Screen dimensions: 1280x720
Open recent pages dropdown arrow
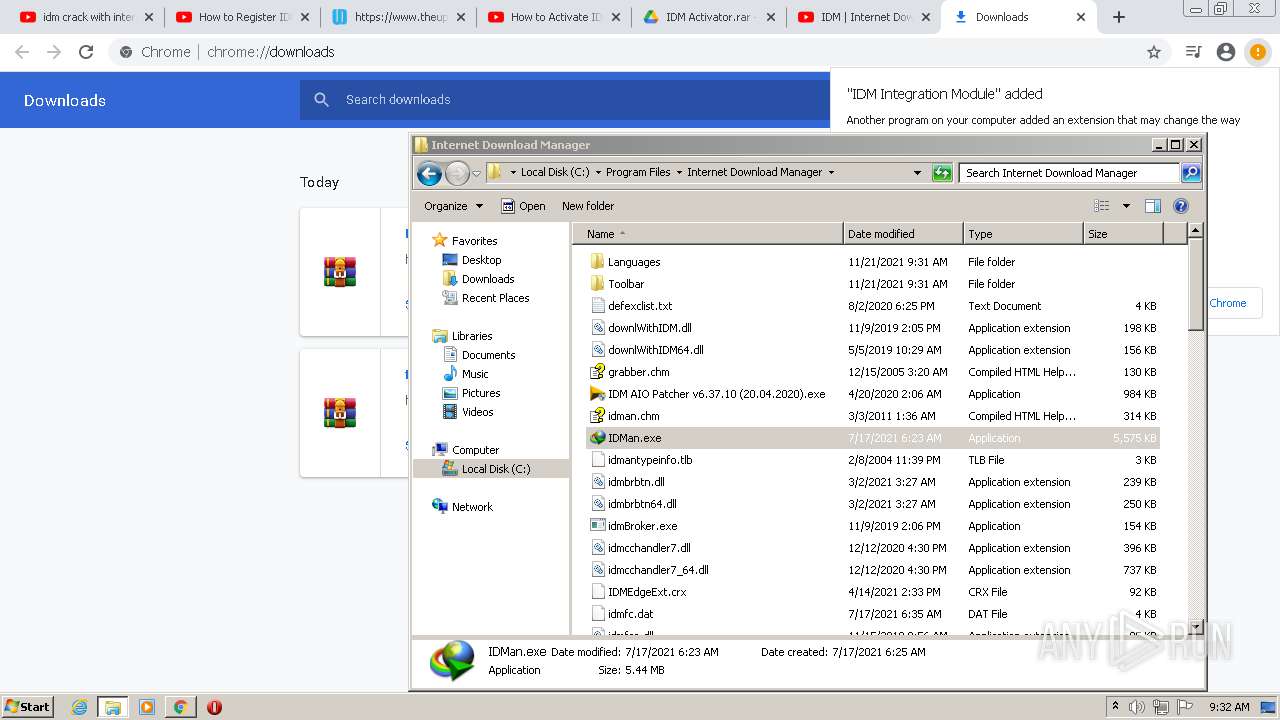click(477, 173)
